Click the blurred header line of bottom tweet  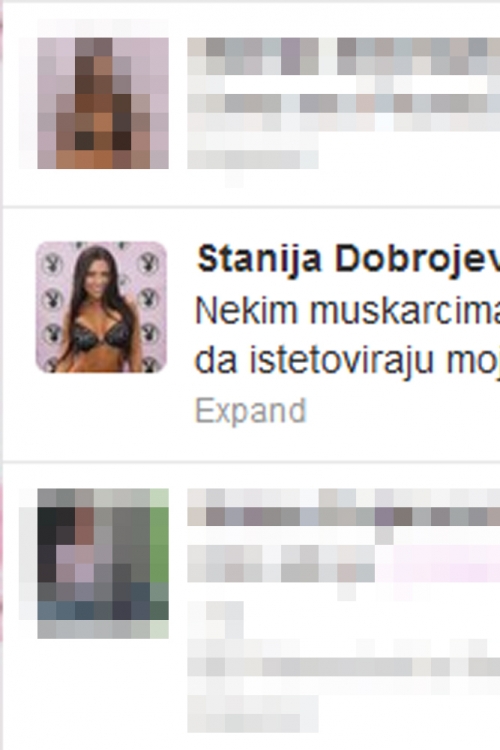tap(344, 497)
